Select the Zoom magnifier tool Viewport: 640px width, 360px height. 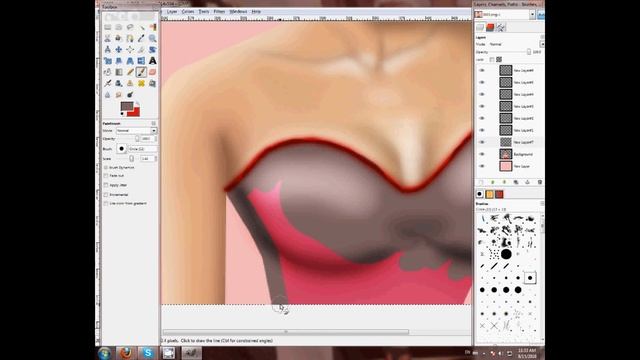point(153,38)
